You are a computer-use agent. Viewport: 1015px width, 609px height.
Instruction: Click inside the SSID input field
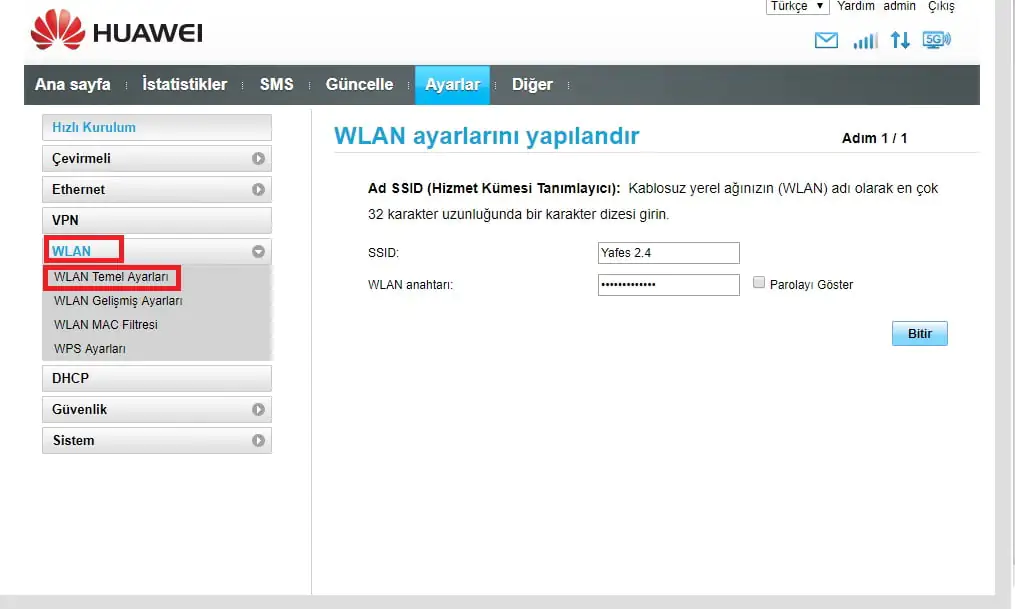coord(668,252)
